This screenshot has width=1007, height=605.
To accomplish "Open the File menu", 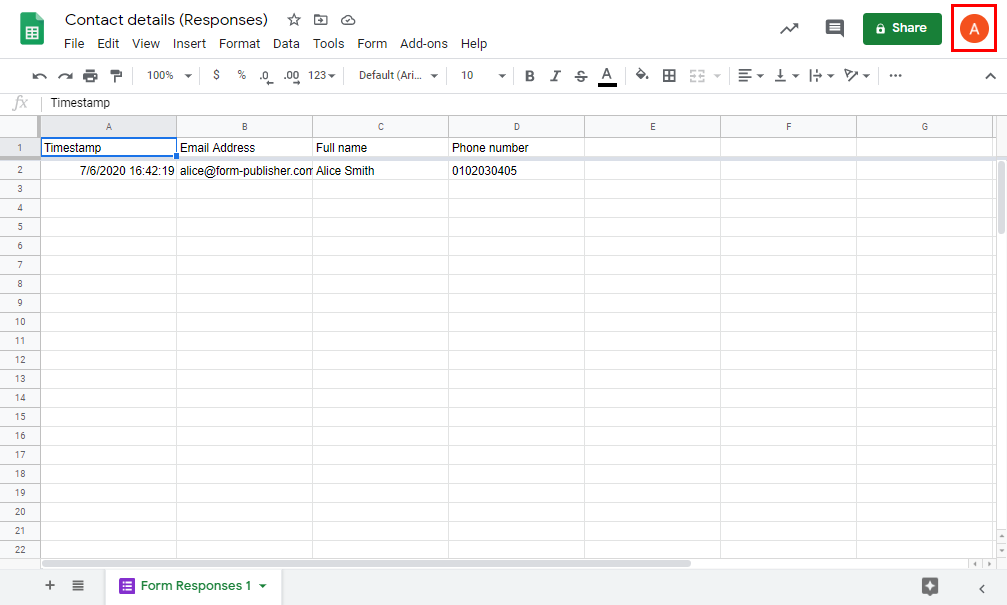I will (74, 44).
